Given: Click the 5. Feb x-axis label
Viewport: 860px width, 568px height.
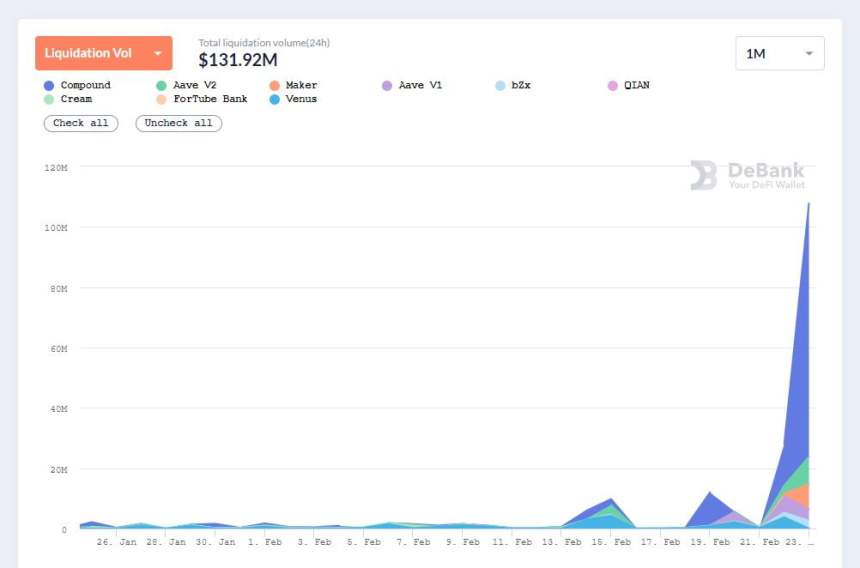Looking at the screenshot, I should pyautogui.click(x=364, y=542).
